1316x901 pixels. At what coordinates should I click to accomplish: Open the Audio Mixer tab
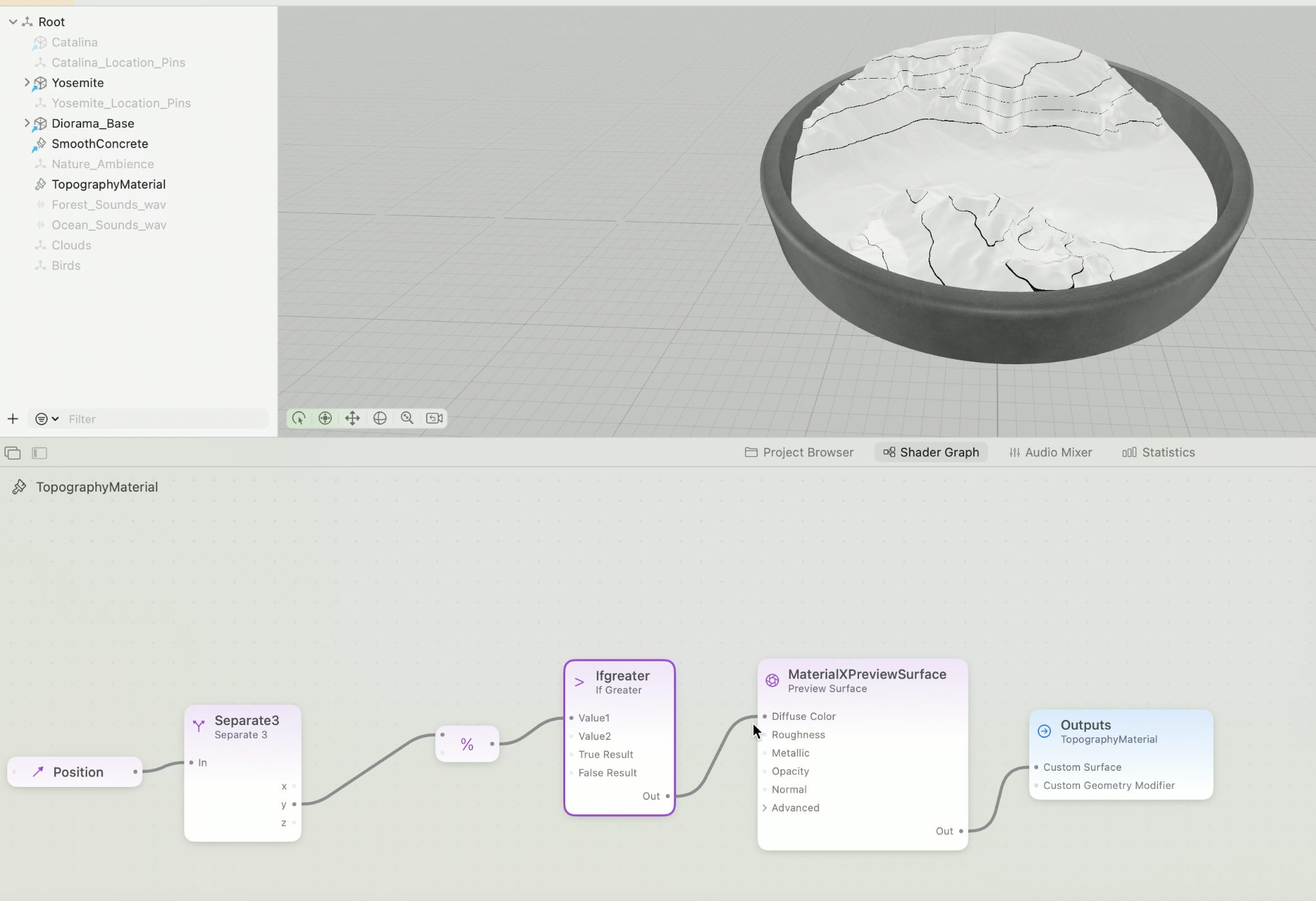click(x=1050, y=452)
